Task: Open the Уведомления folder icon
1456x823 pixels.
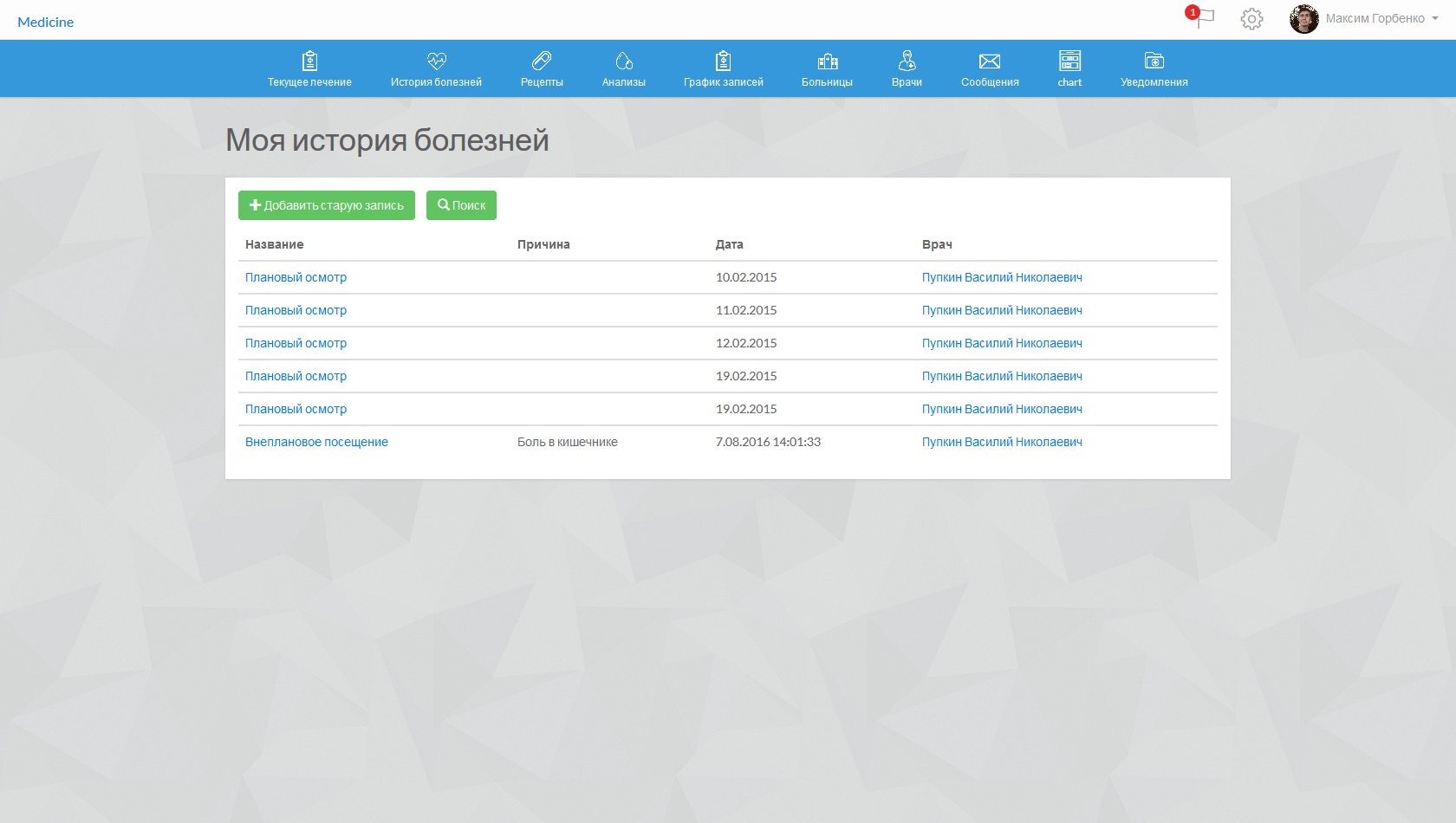Action: point(1154,61)
